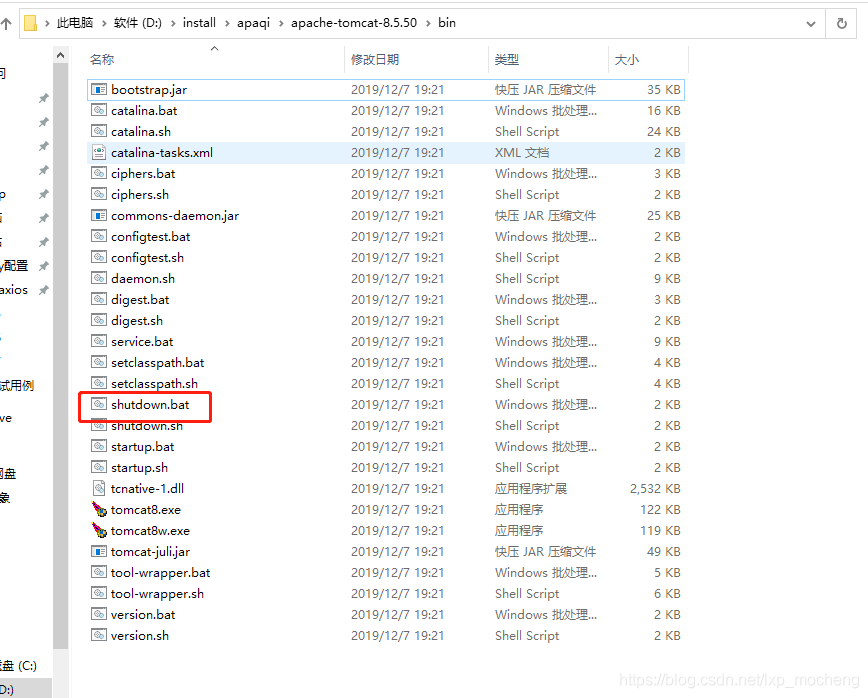This screenshot has height=698, width=868.
Task: Select the configtest.bat file name
Action: click(150, 237)
